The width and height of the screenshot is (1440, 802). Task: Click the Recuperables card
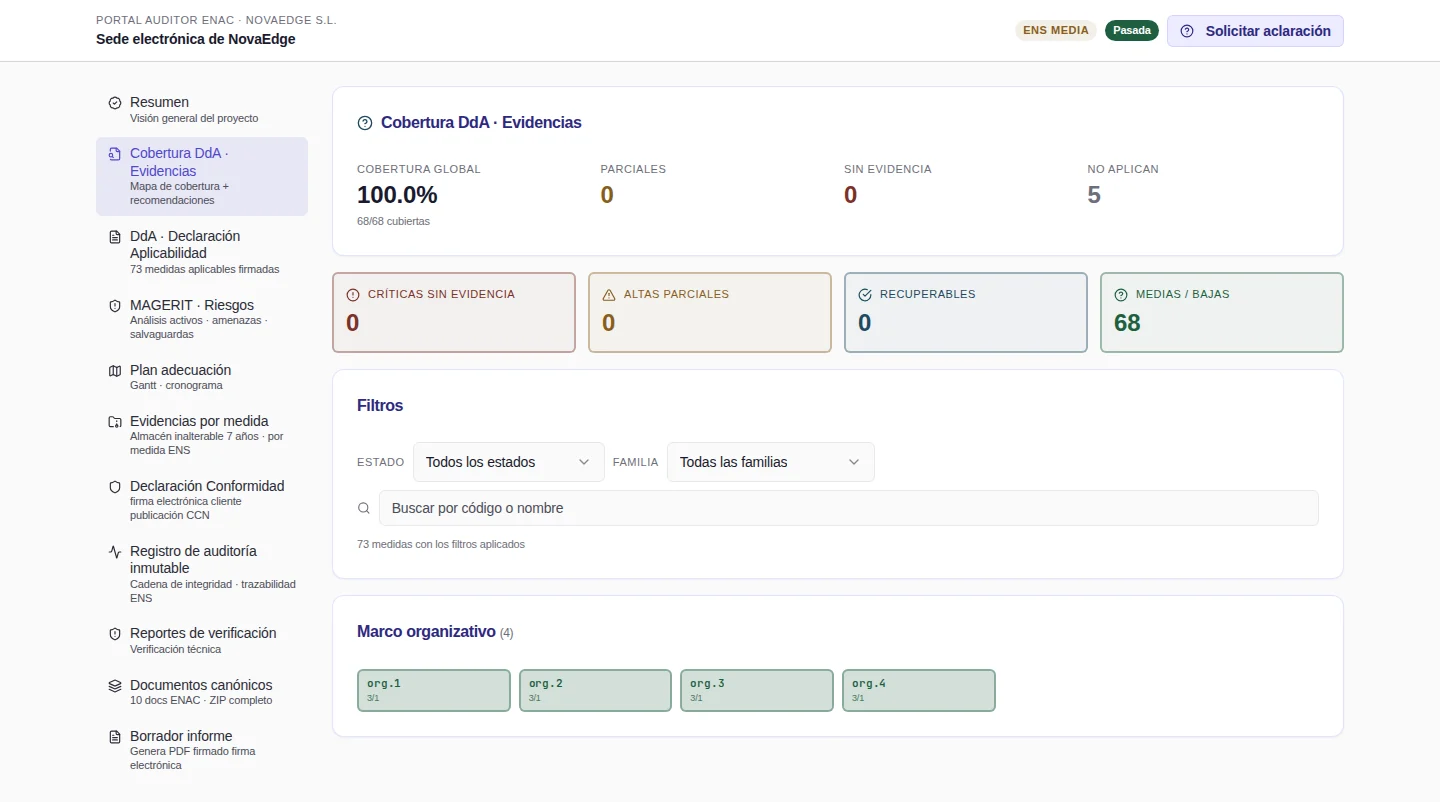coord(966,313)
